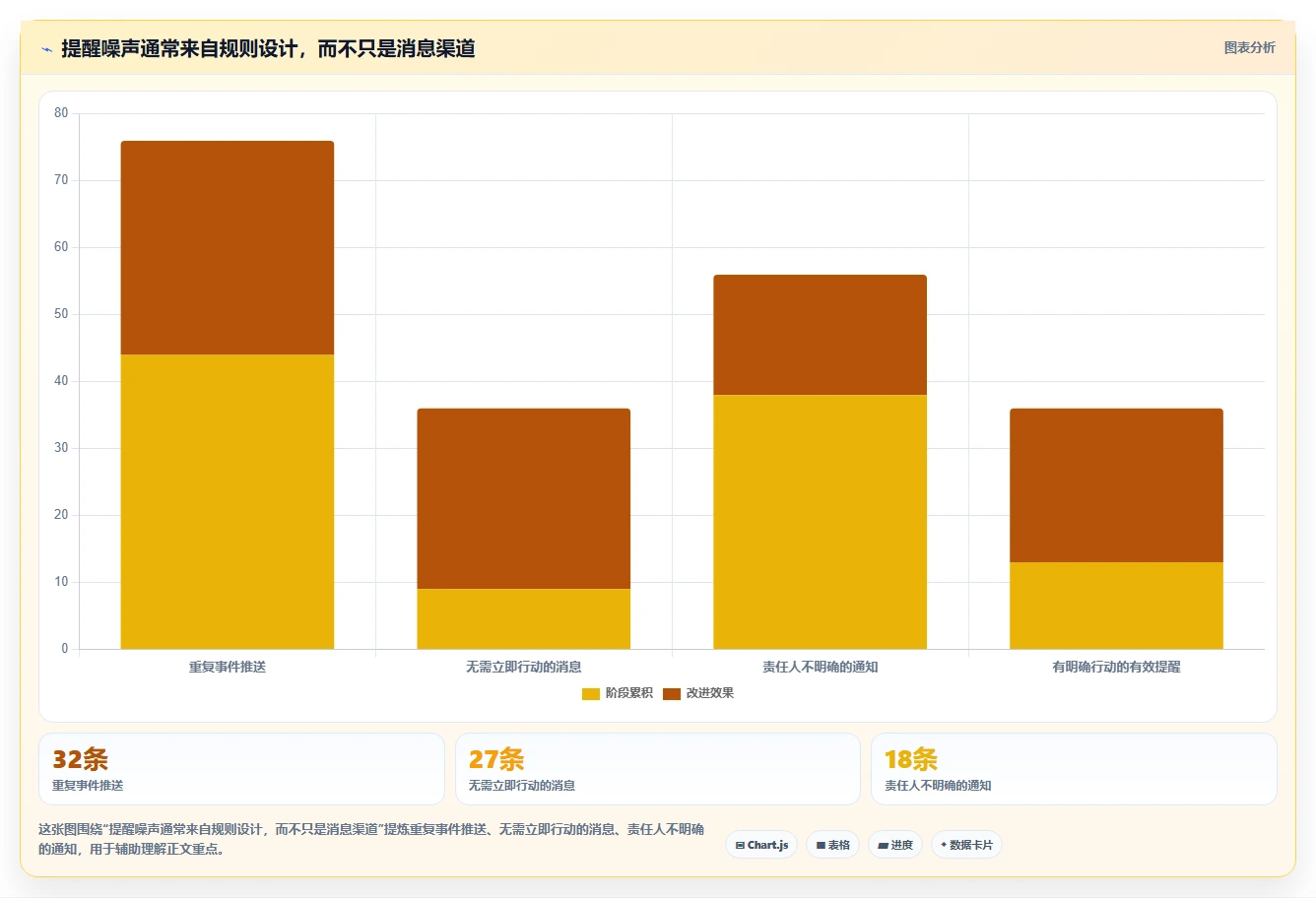This screenshot has height=898, width=1316.
Task: Toggle the 阶段累积 legend swatch
Action: tap(590, 693)
